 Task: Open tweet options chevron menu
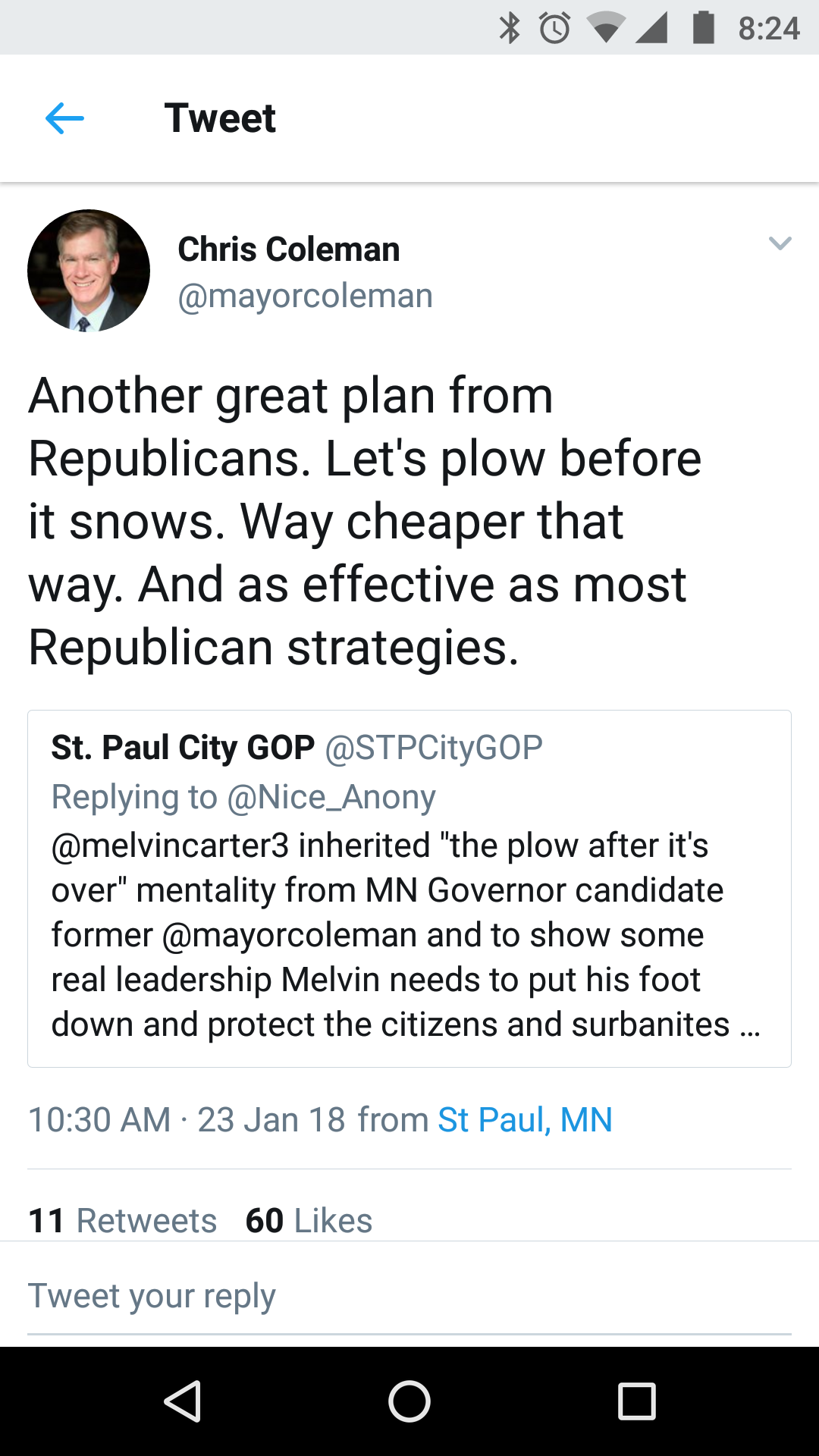click(x=780, y=243)
